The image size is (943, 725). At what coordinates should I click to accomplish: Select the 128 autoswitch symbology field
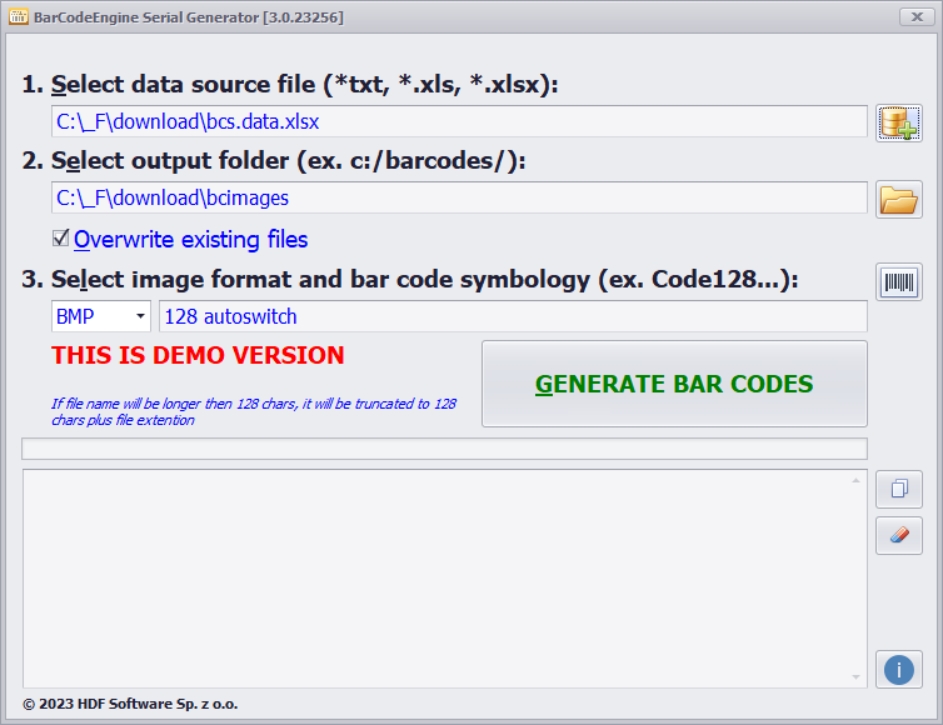[x=512, y=317]
